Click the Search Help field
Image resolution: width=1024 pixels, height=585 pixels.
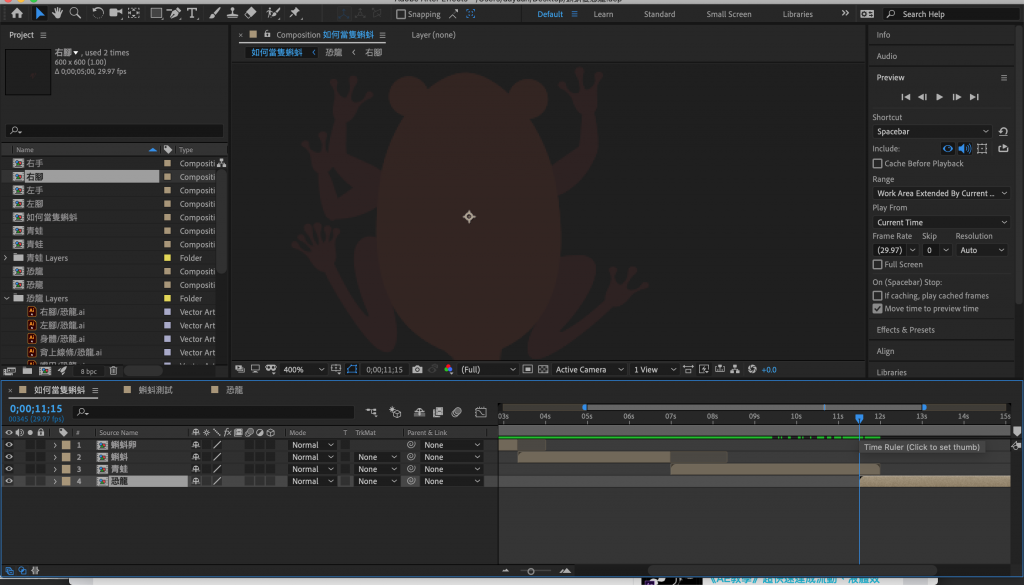coord(952,14)
